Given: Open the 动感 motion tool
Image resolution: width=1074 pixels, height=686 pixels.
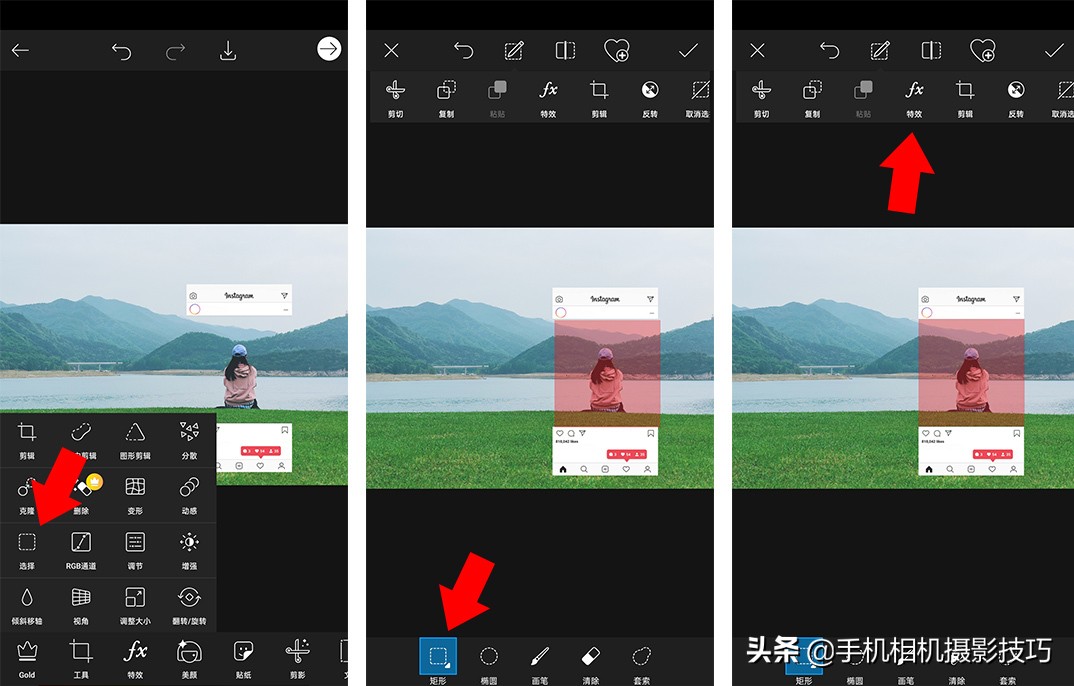Looking at the screenshot, I should 189,495.
